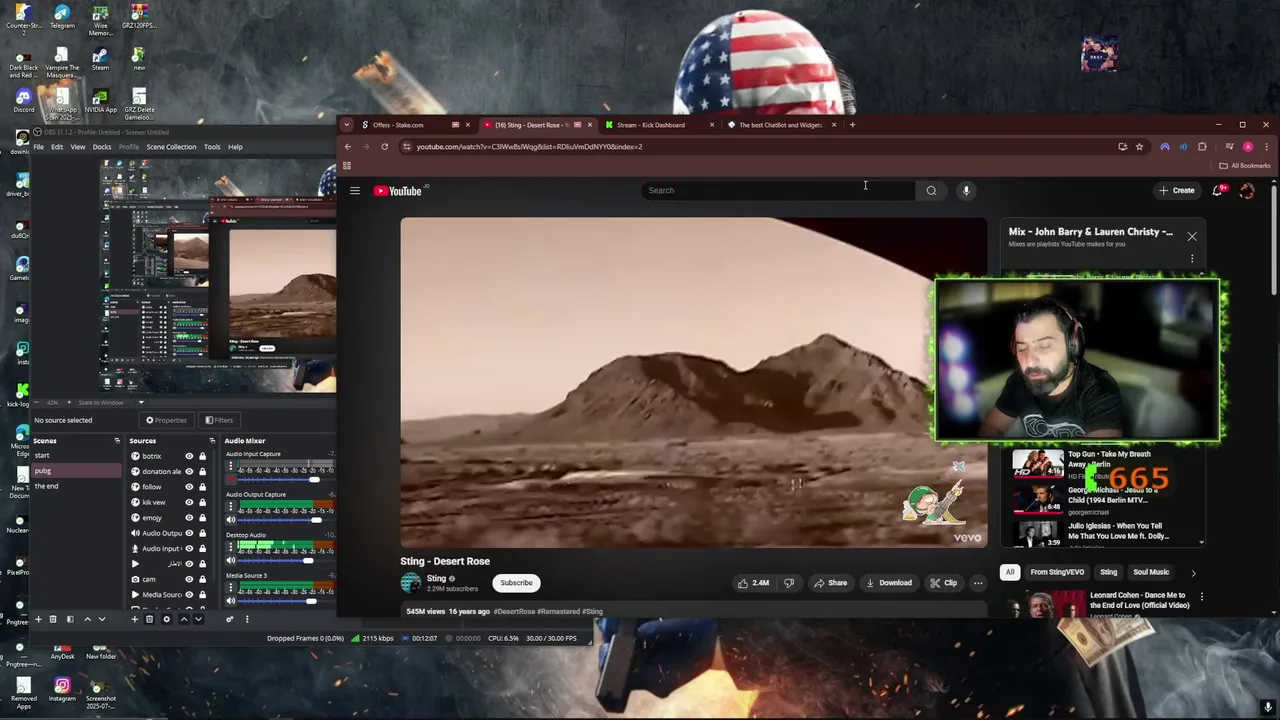Open OBS Scene Collection menu

tap(171, 147)
